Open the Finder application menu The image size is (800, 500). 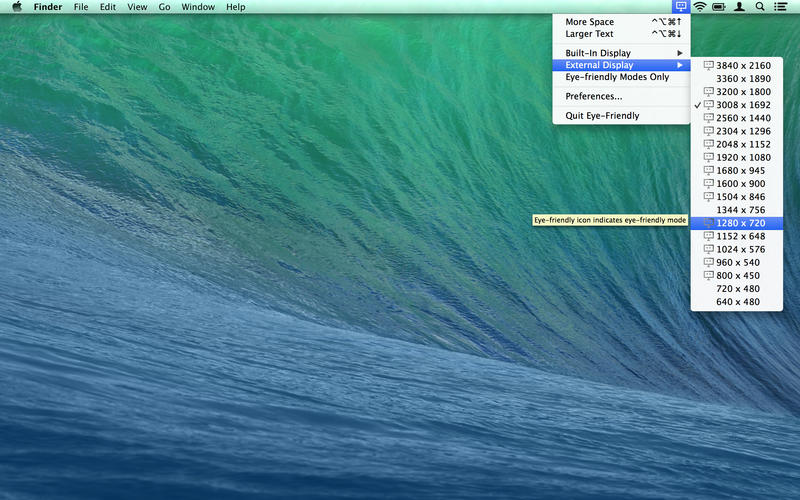tap(48, 7)
